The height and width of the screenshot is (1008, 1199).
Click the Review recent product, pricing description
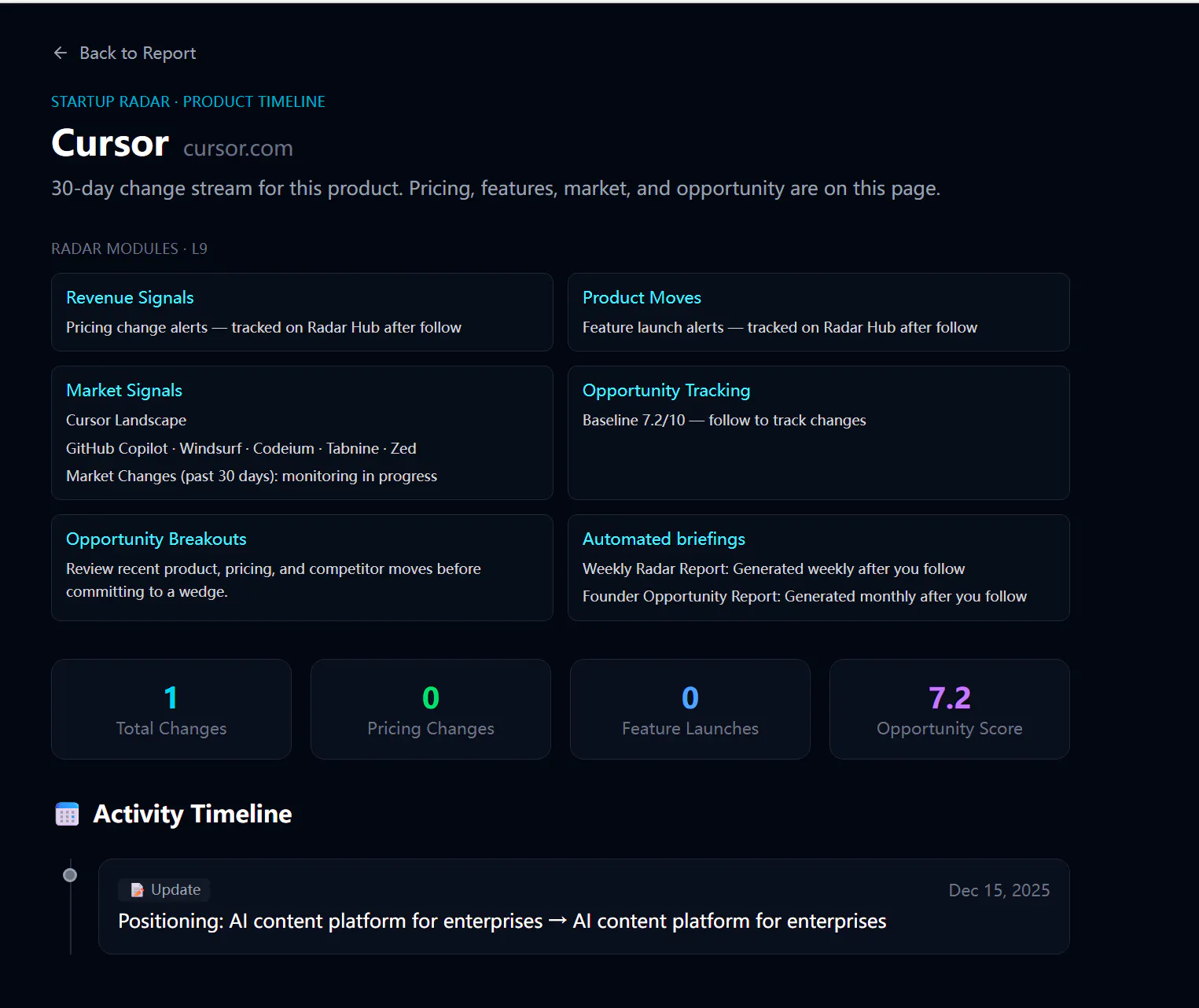point(274,579)
